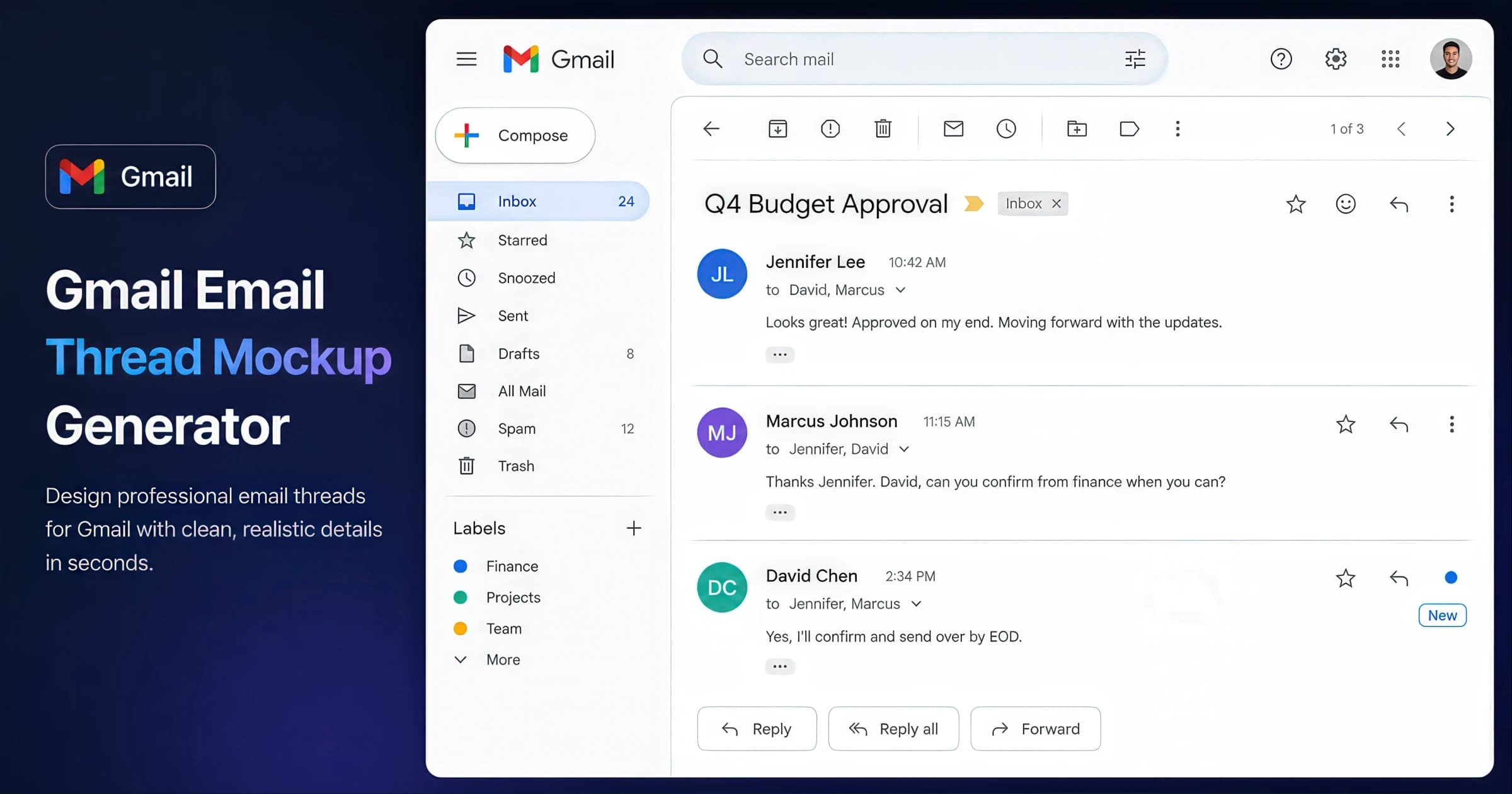Click the Gmail badge on dark panel
Image resolution: width=1512 pixels, height=794 pixels.
(x=130, y=176)
